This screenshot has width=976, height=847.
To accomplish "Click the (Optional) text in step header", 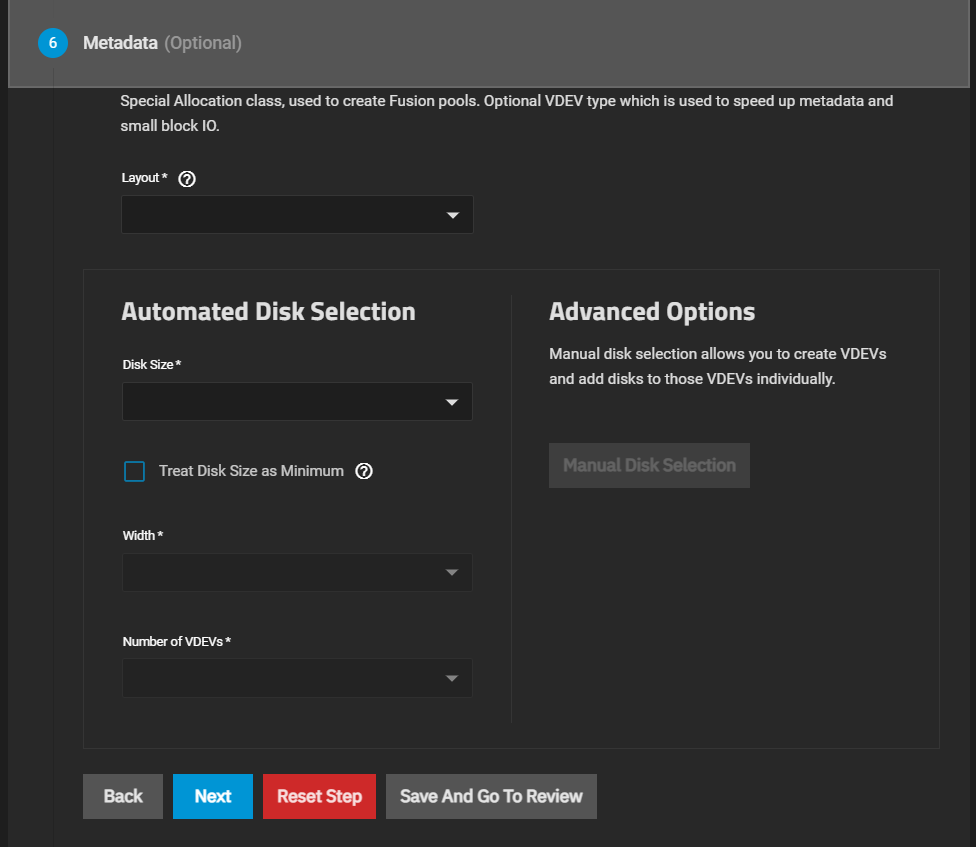I will tap(203, 43).
